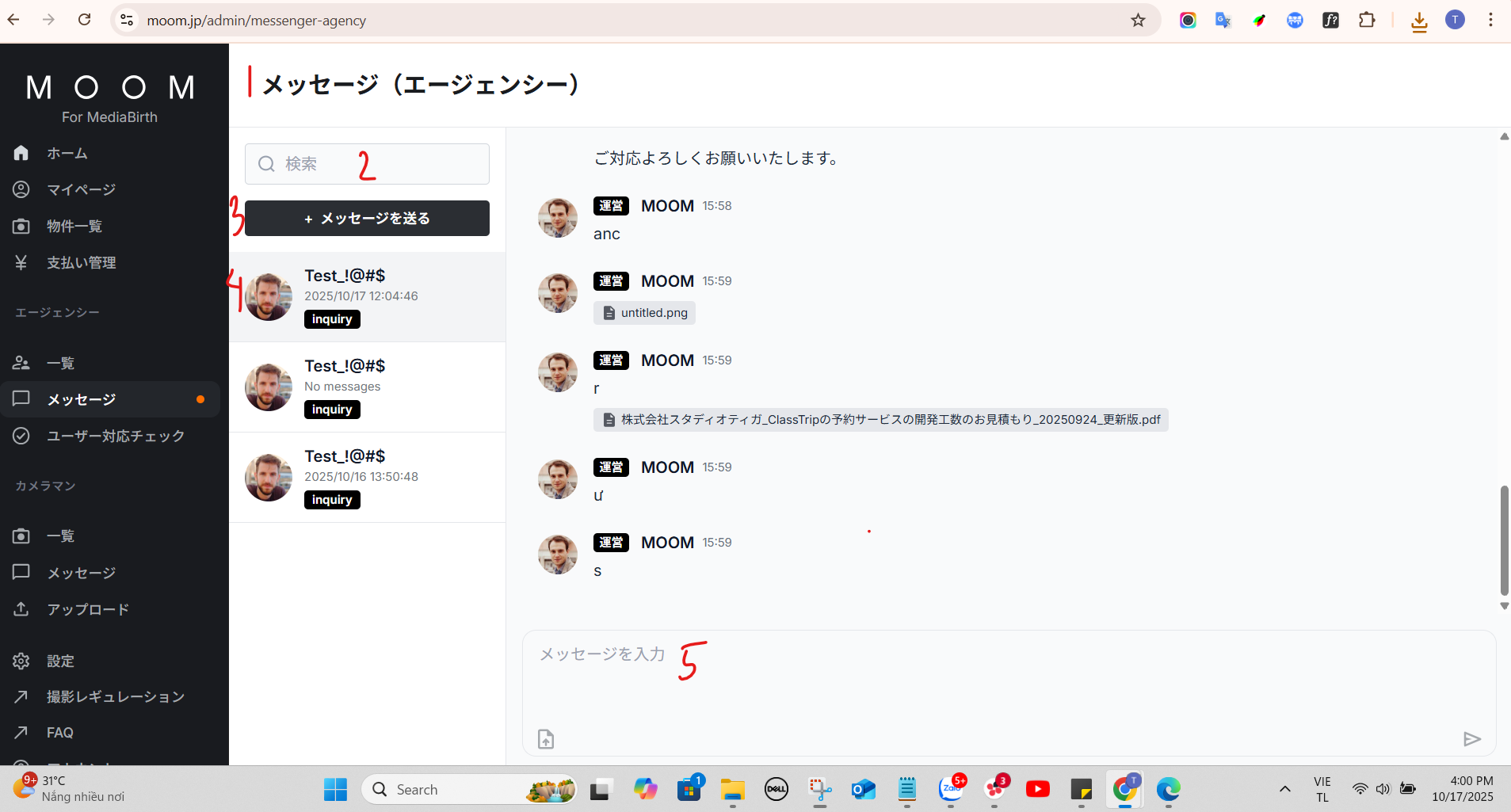Select the ホーム (home) icon in sidebar
Viewport: 1511px width, 812px height.
[21, 153]
